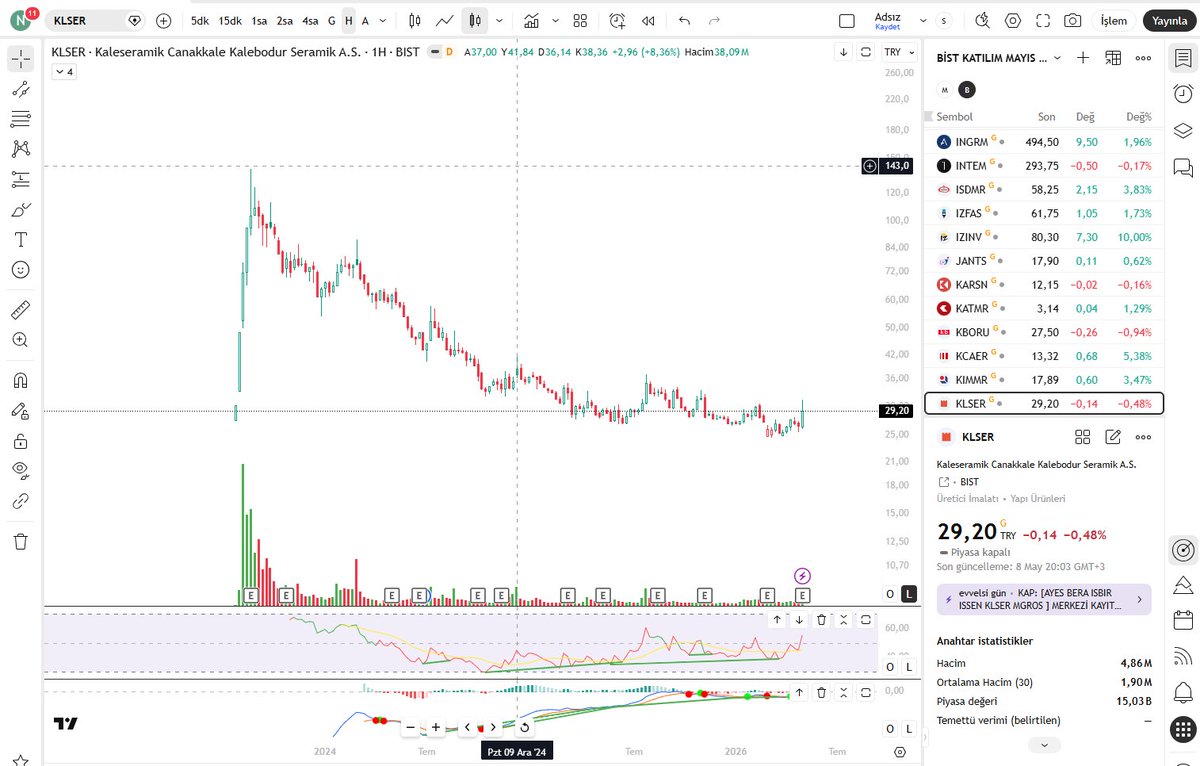Open the emoji icons tool

[x=20, y=270]
